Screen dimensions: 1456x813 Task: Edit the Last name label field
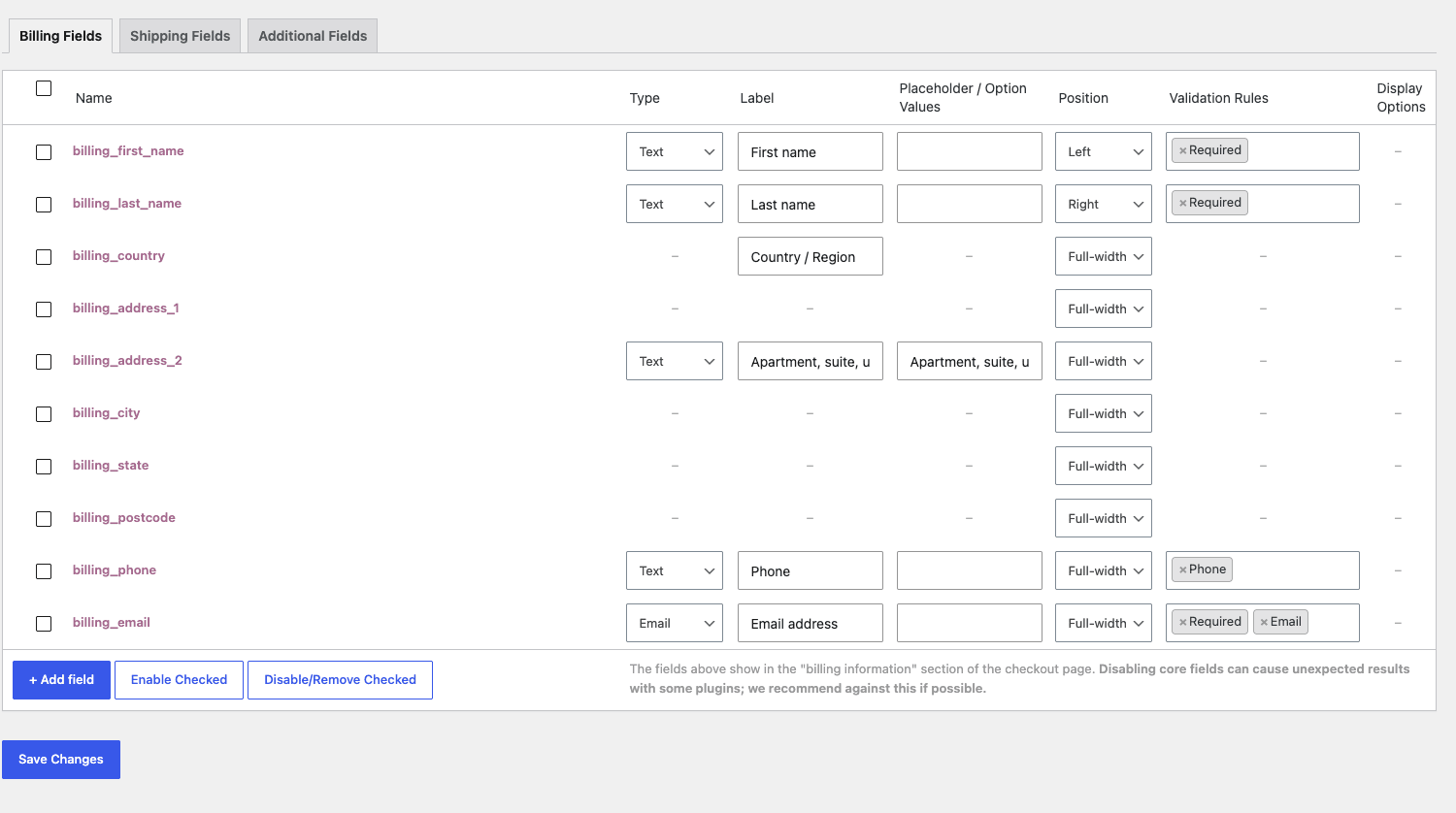point(811,204)
